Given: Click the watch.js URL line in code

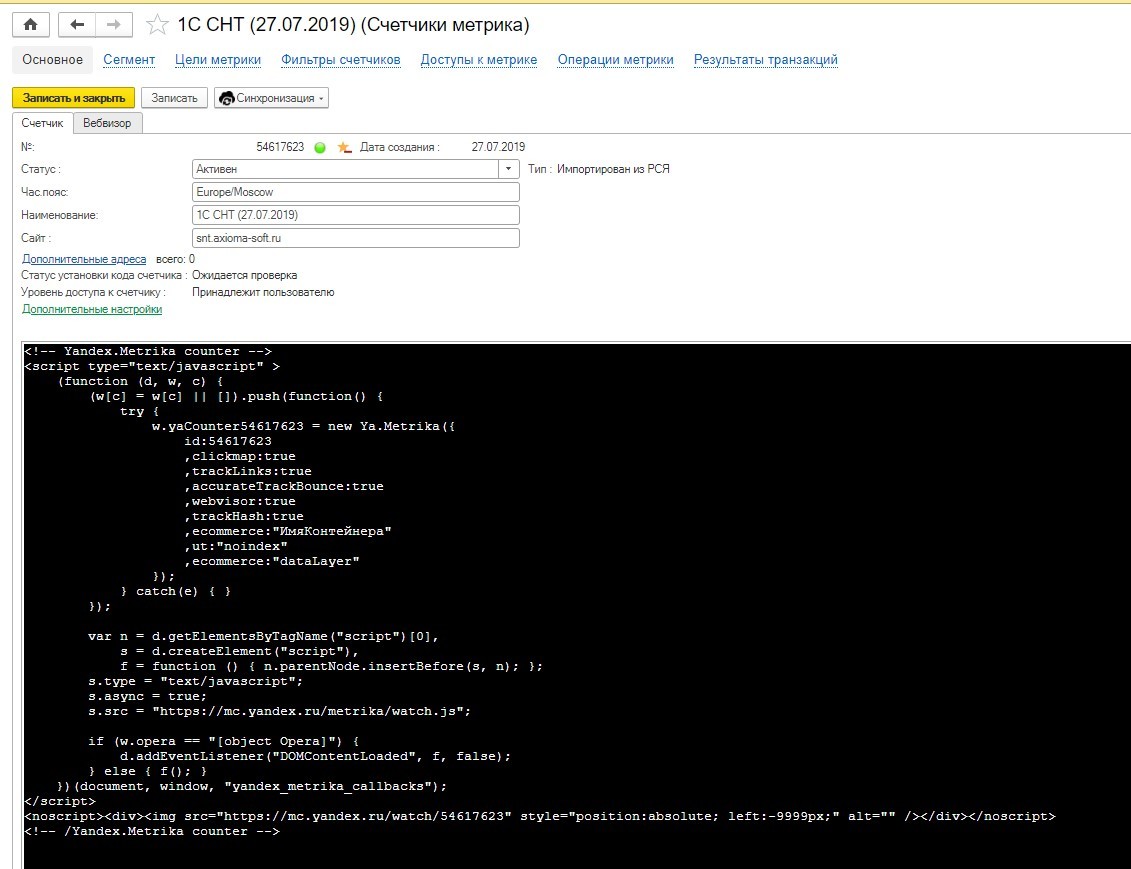Looking at the screenshot, I should [x=279, y=711].
